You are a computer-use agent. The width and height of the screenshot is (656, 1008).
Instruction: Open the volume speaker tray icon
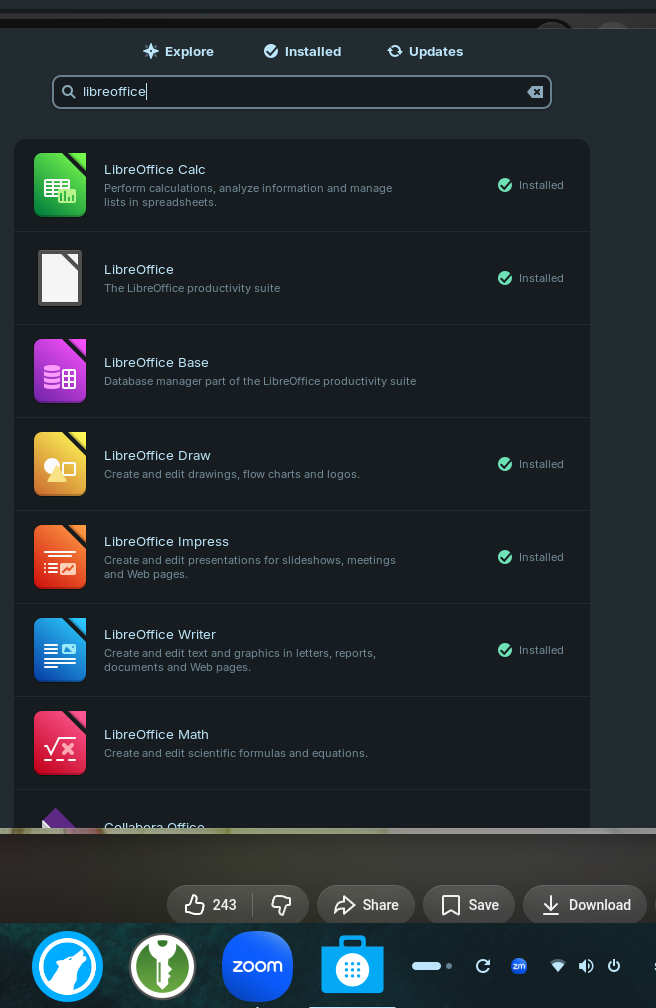pos(586,966)
